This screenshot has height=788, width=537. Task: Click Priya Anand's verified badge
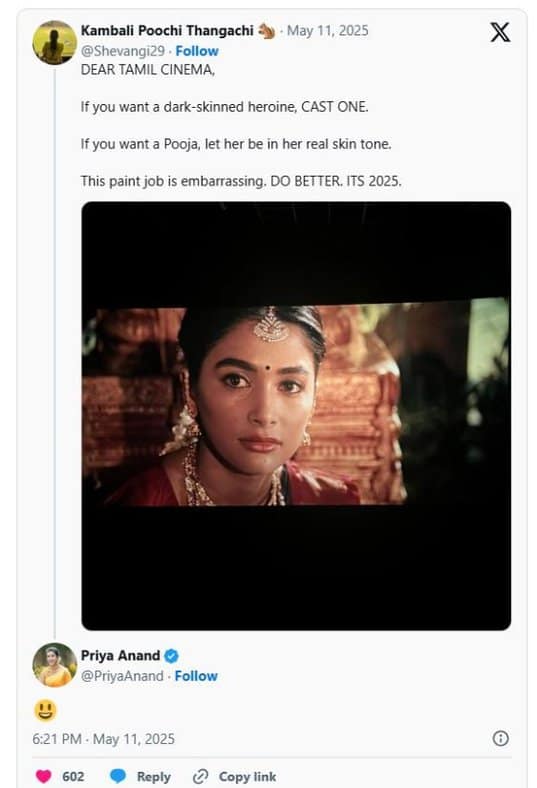point(171,656)
